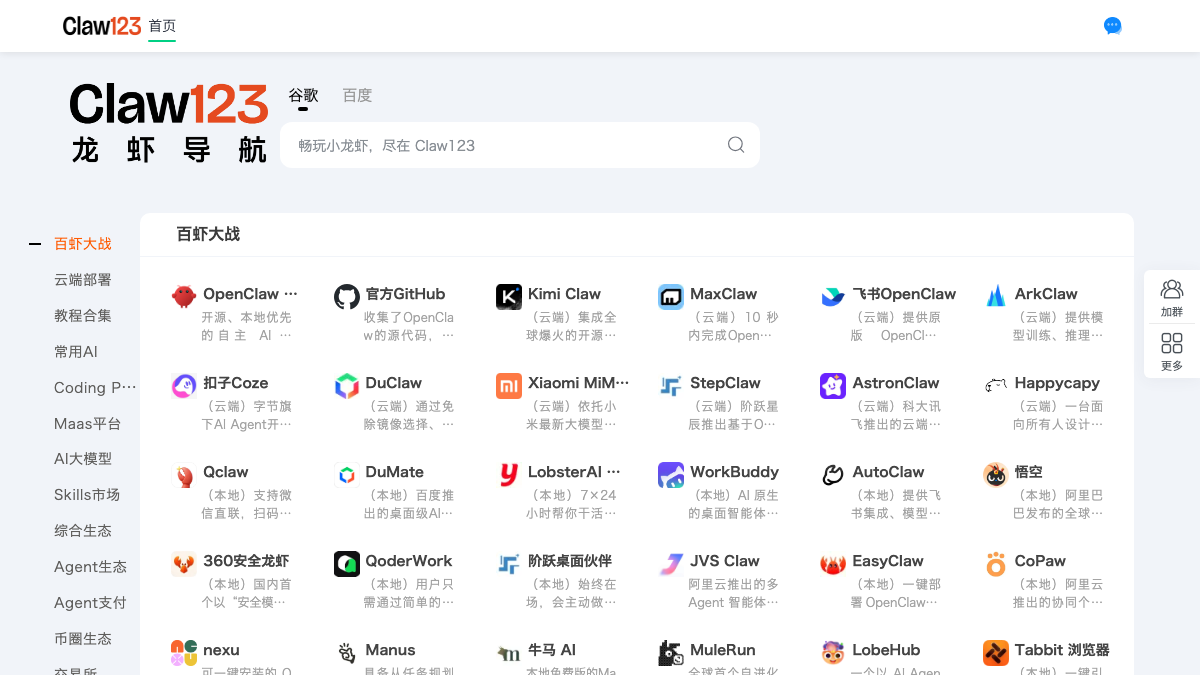Select 谷歌 as the search engine
This screenshot has height=675, width=1200.
(x=304, y=95)
